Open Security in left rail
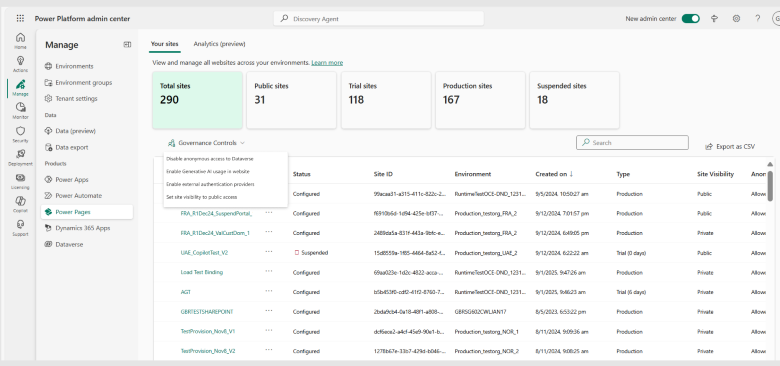 point(20,135)
